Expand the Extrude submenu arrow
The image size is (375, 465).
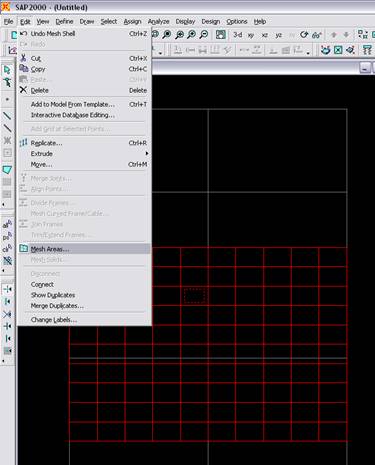coord(147,154)
